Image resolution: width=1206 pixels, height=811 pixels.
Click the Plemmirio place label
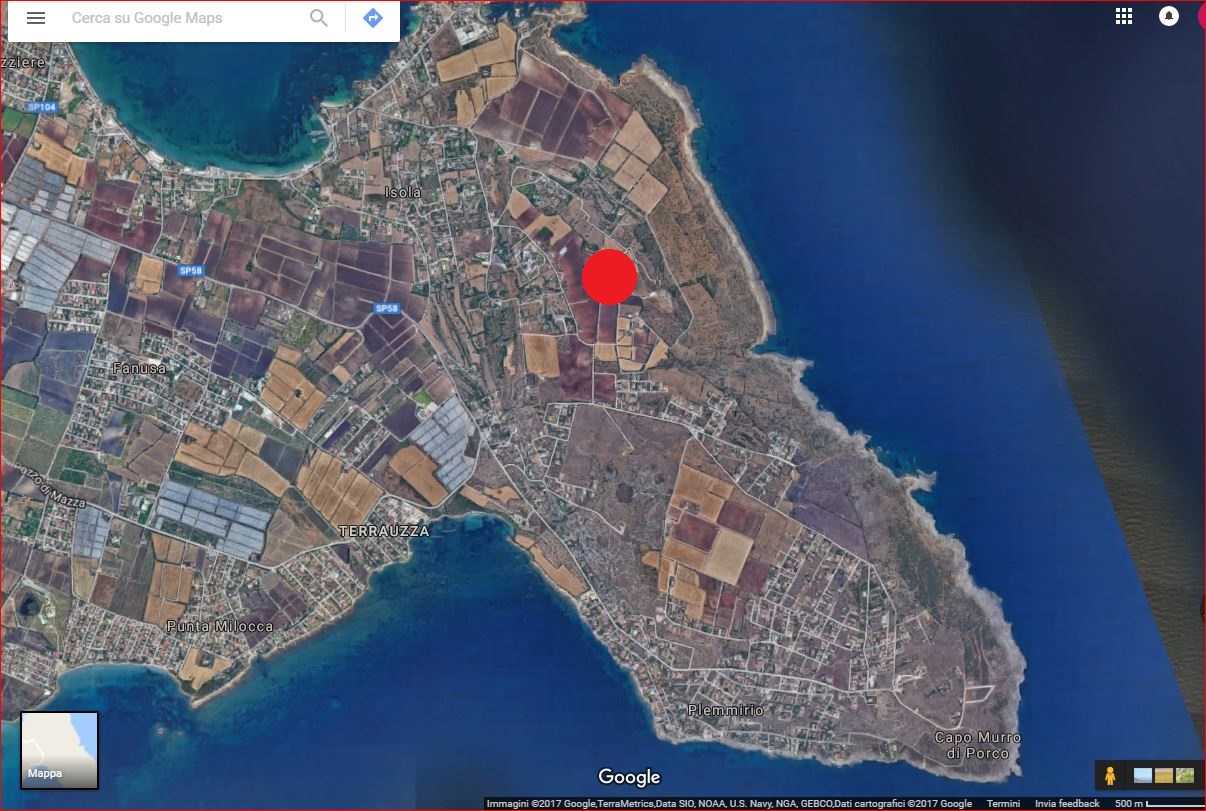tap(724, 708)
